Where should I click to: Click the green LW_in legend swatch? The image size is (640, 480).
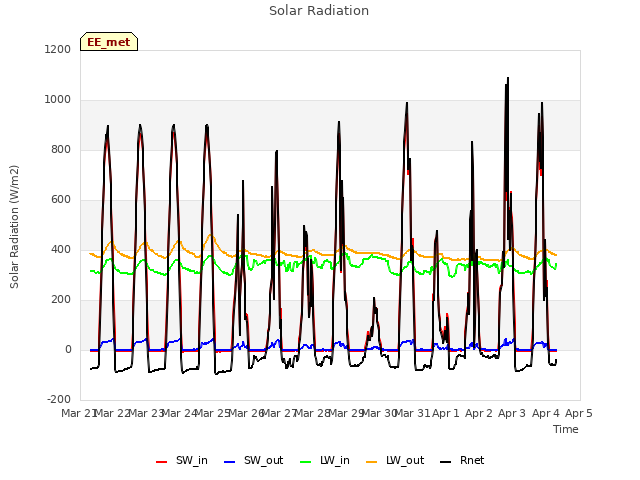[305, 462]
